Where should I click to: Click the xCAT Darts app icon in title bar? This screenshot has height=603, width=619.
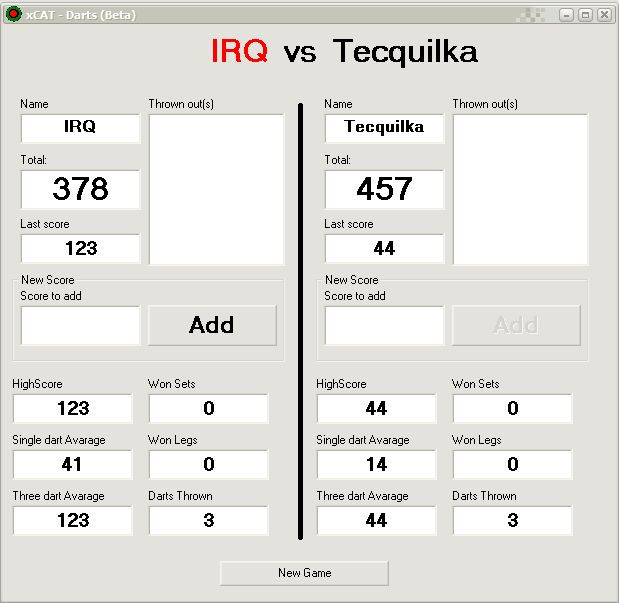pyautogui.click(x=13, y=15)
